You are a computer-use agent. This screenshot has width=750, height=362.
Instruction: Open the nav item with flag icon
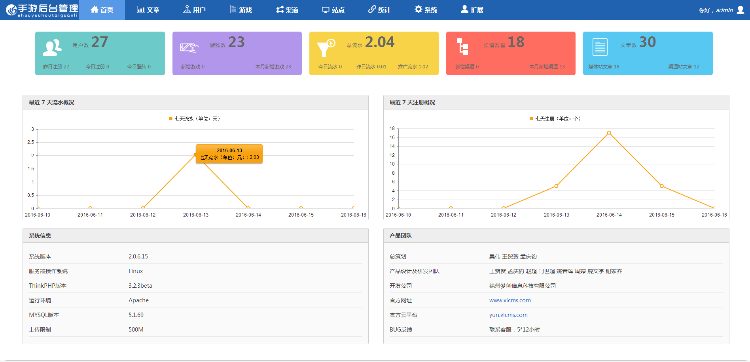241,10
